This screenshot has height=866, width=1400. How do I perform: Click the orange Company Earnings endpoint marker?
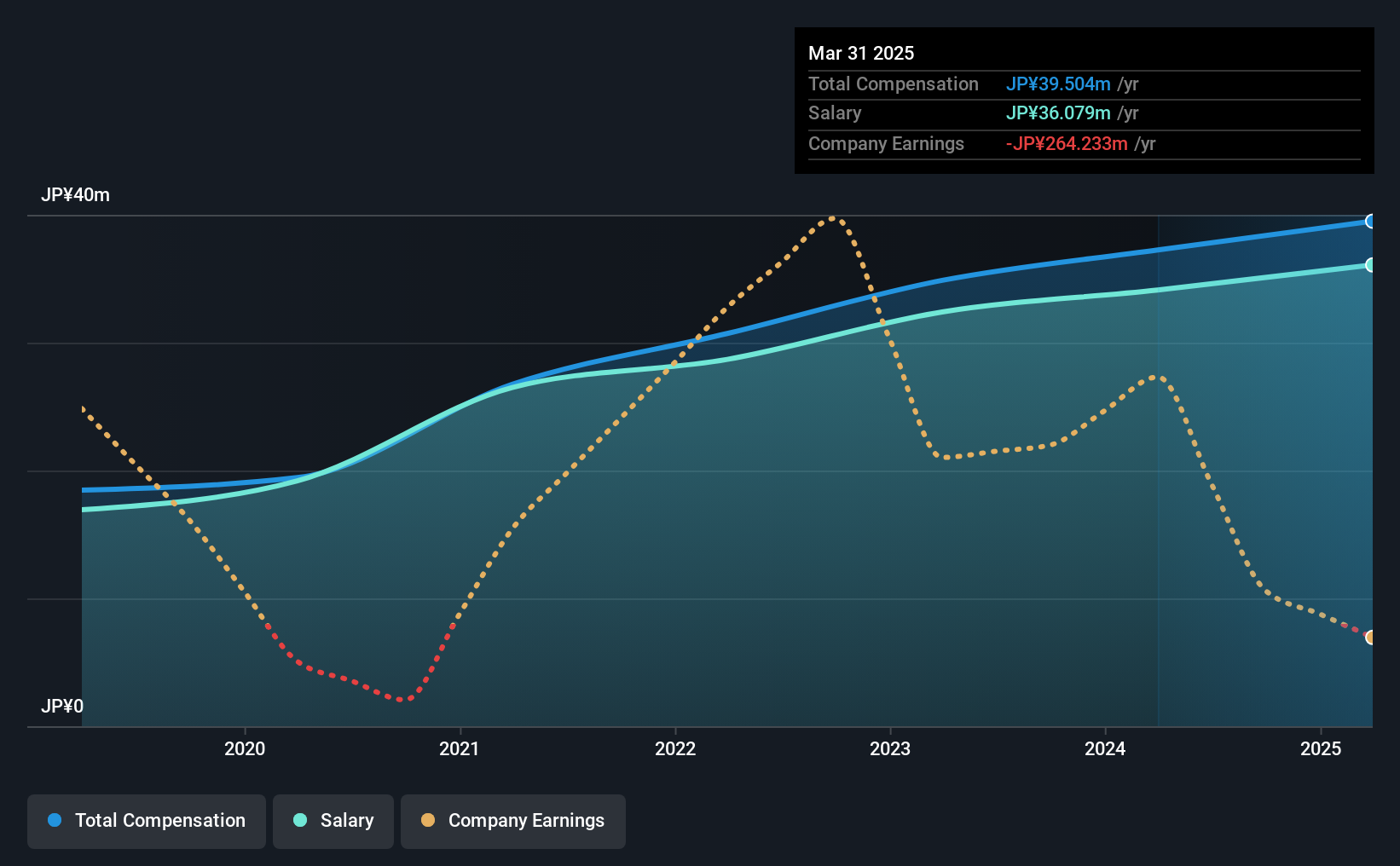[x=1370, y=638]
